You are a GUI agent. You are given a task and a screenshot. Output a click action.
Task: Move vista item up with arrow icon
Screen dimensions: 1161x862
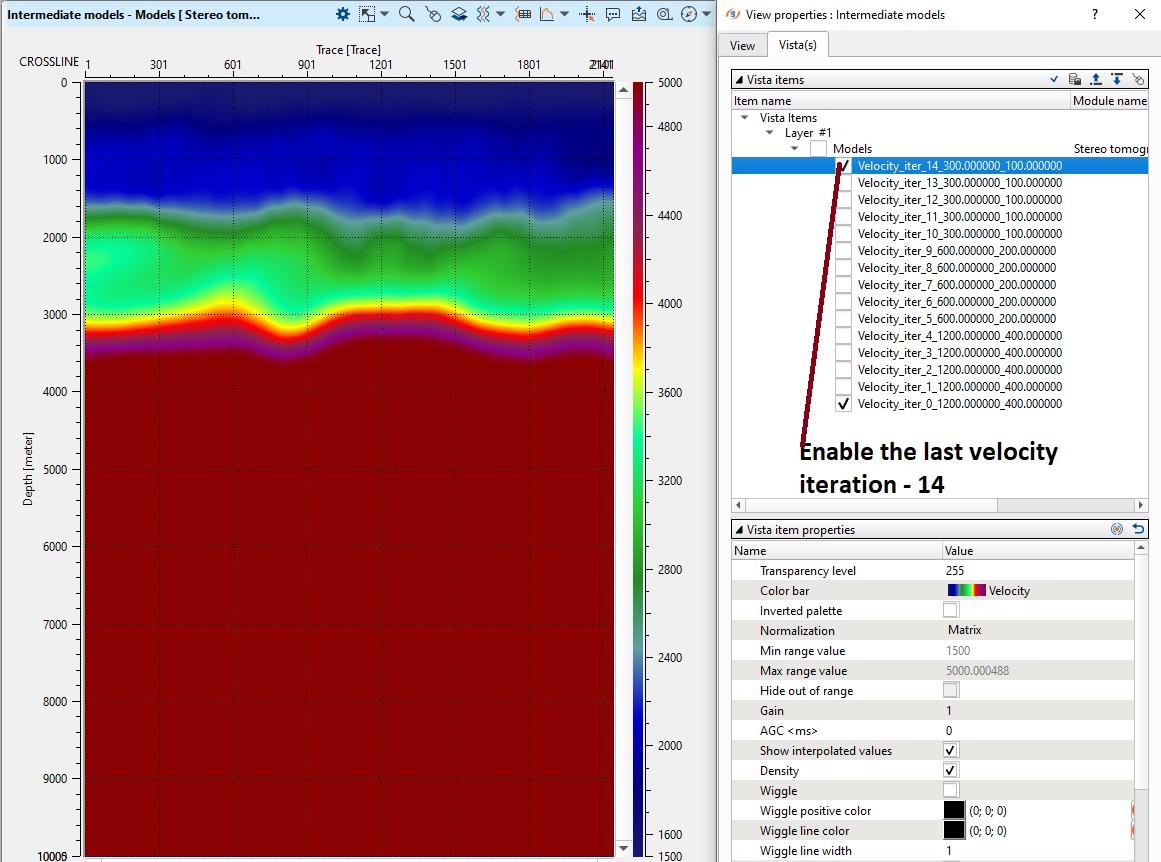(1095, 79)
